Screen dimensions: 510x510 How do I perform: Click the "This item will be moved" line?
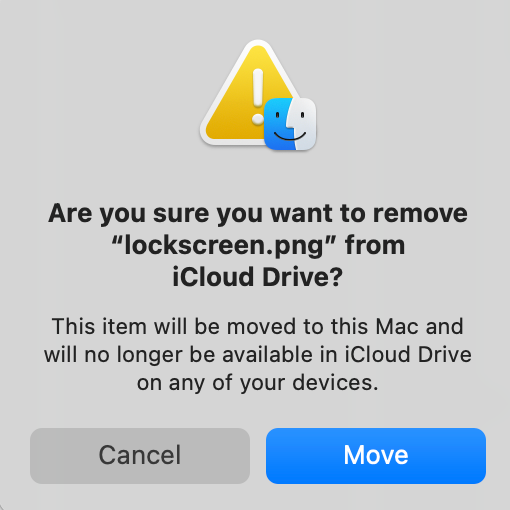(x=258, y=326)
